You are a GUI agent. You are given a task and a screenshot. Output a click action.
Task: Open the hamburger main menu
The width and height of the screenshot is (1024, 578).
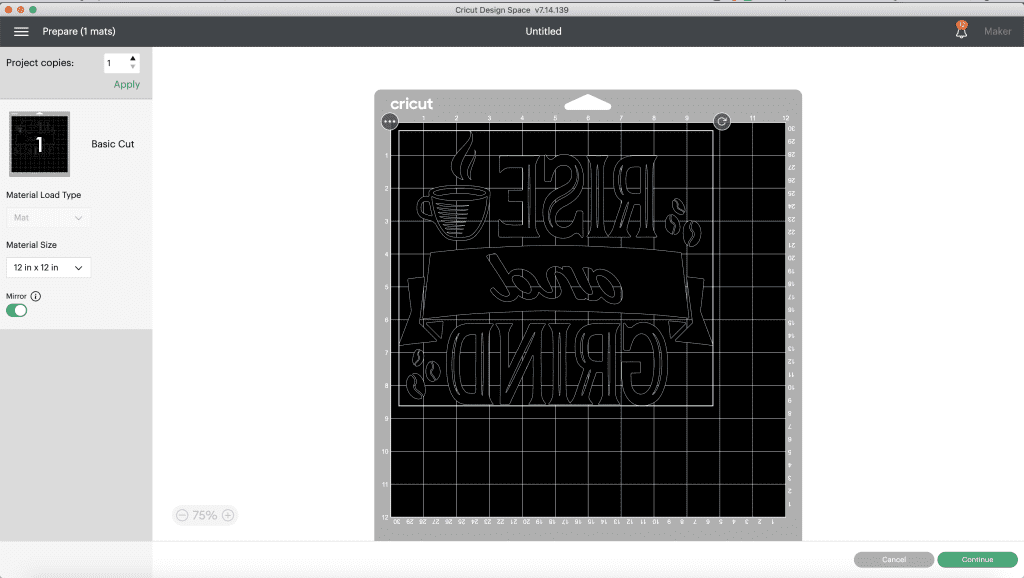(x=21, y=31)
